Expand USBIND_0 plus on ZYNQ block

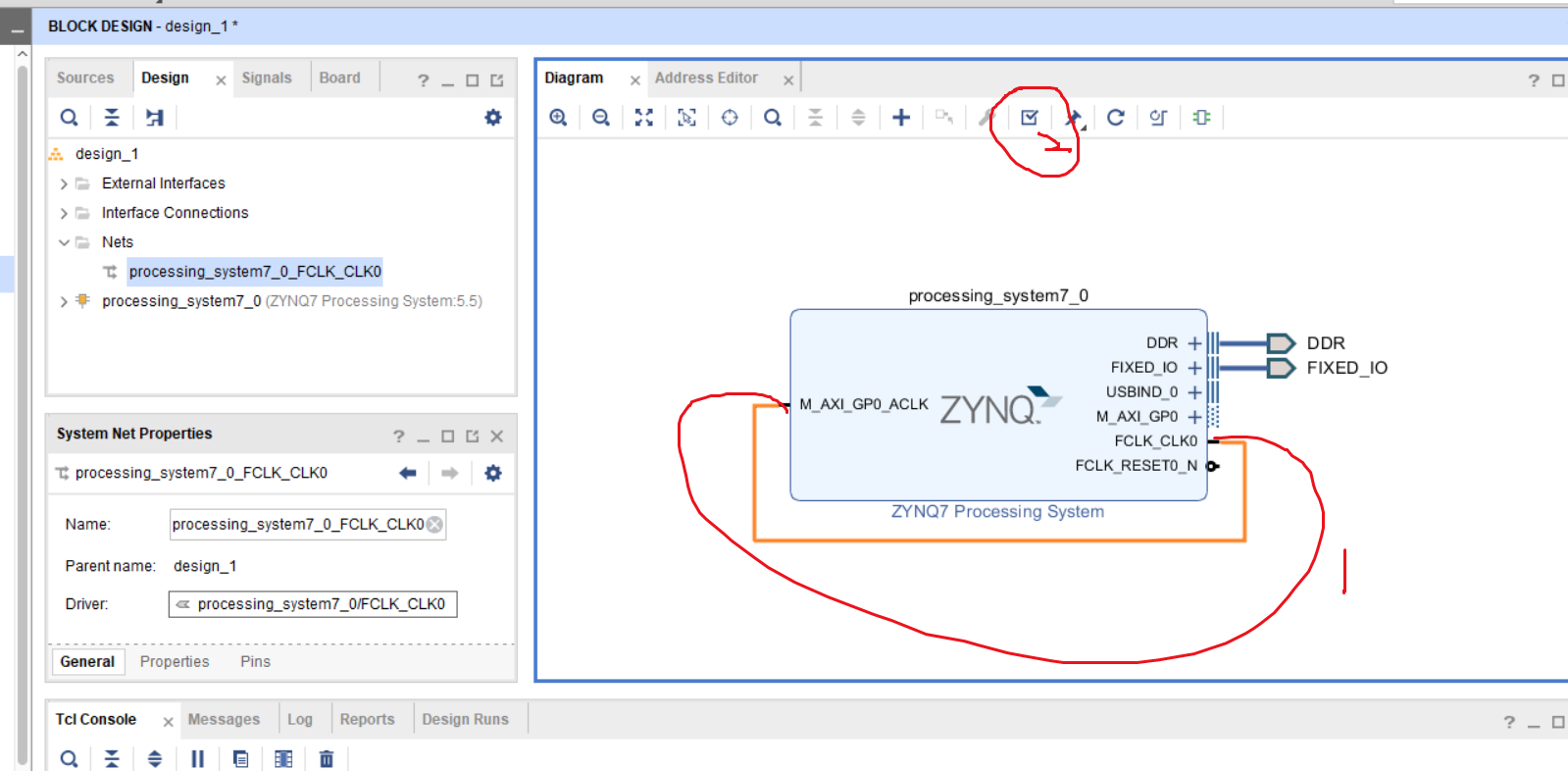tap(1194, 392)
